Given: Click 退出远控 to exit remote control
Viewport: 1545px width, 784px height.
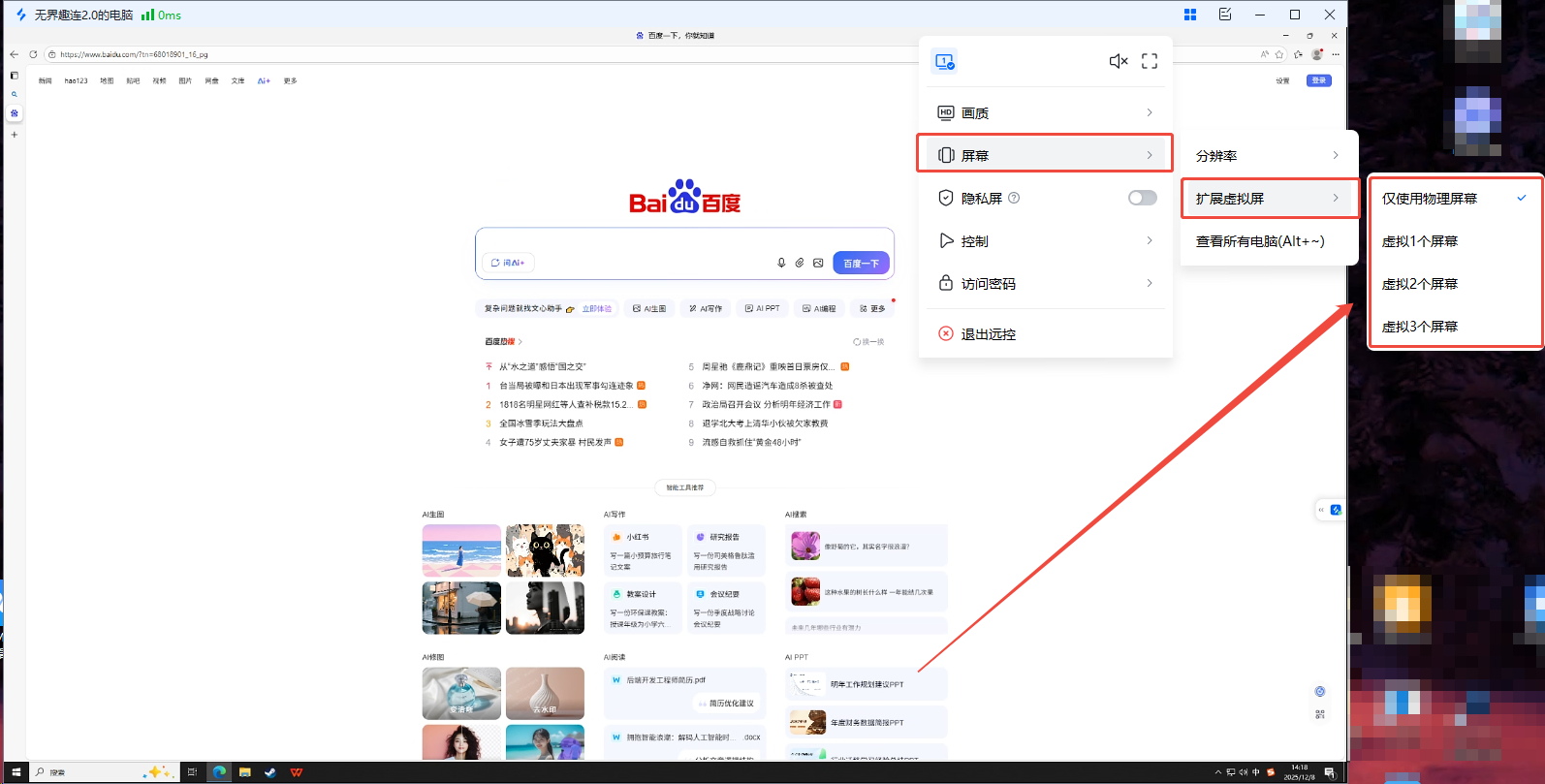Looking at the screenshot, I should [1045, 334].
